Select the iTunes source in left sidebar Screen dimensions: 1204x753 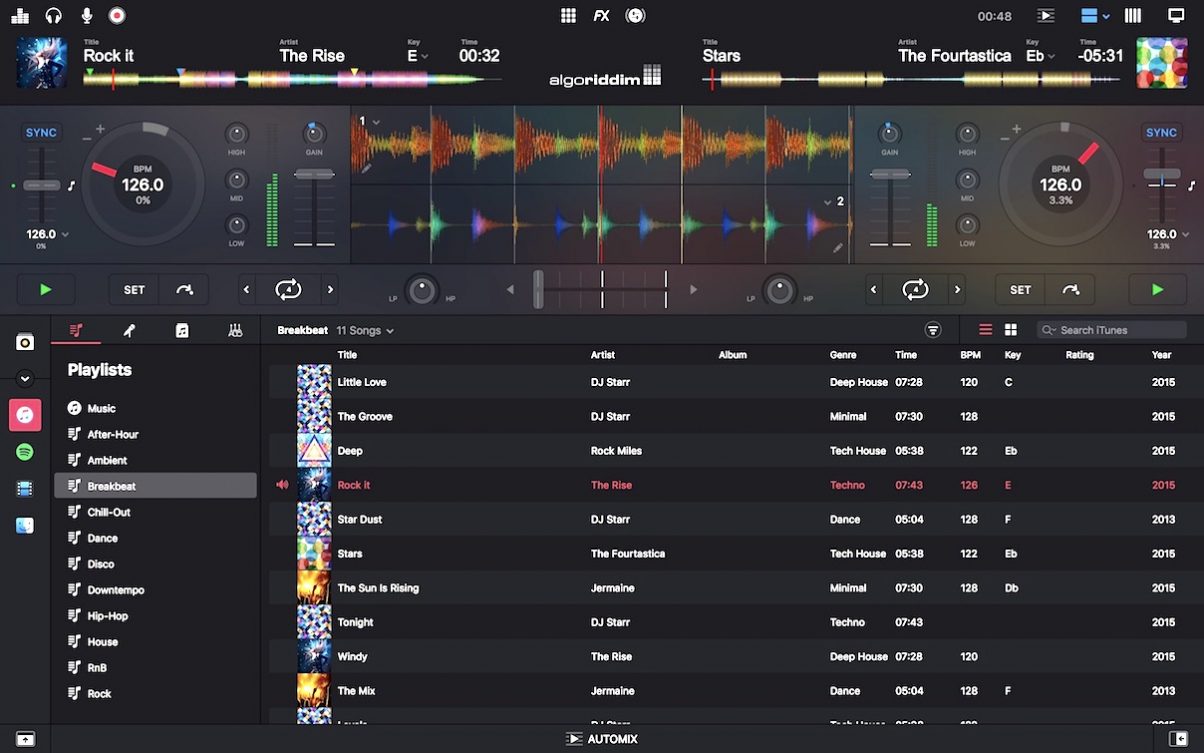[x=24, y=414]
